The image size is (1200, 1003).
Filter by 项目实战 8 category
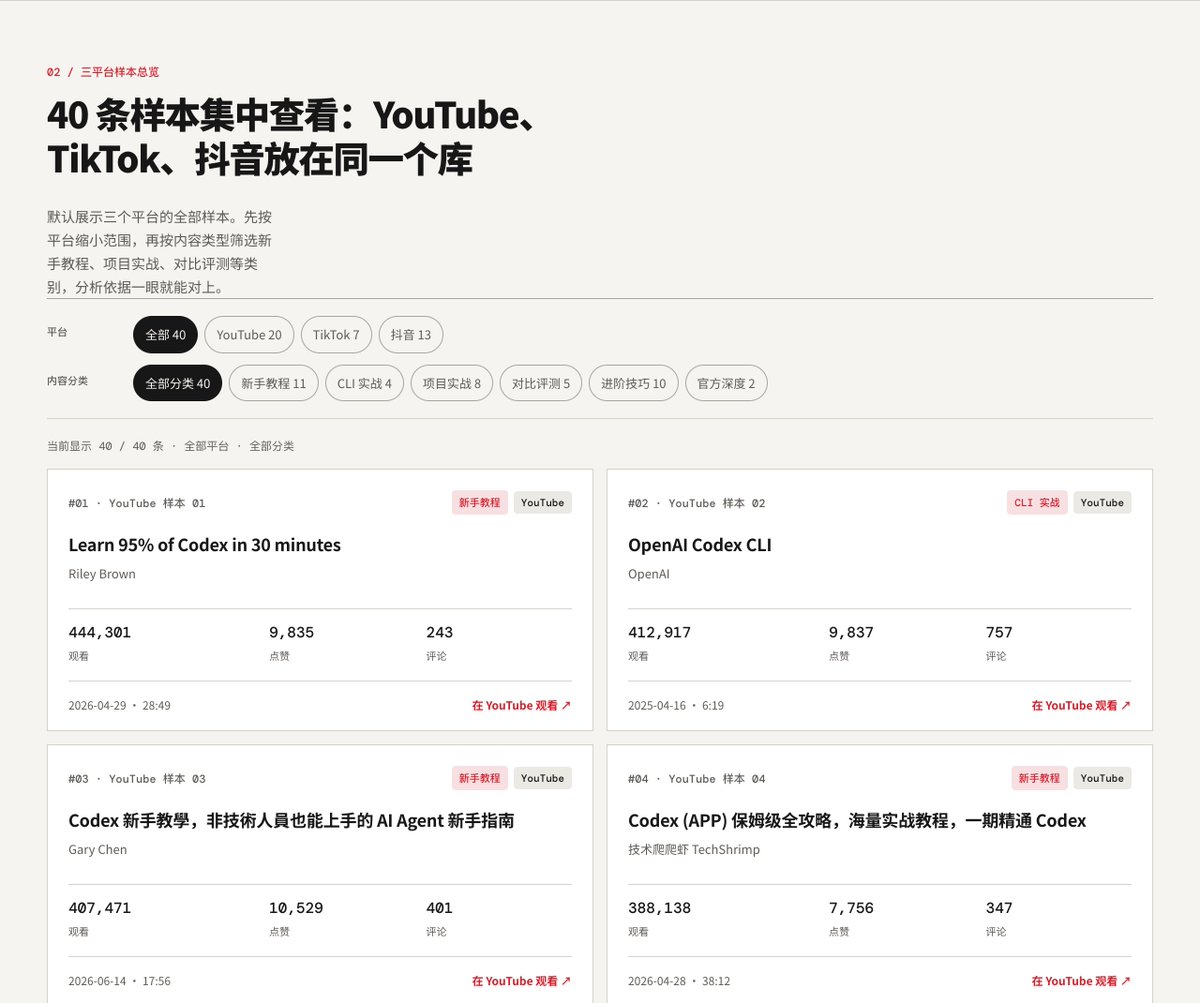point(452,383)
